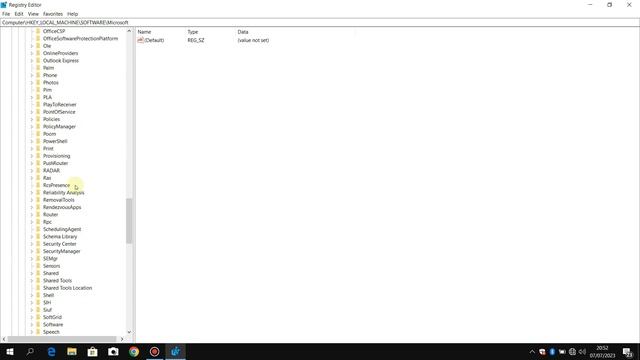Click the volume speaker tray icon
640x360 pixels.
(x=582, y=352)
